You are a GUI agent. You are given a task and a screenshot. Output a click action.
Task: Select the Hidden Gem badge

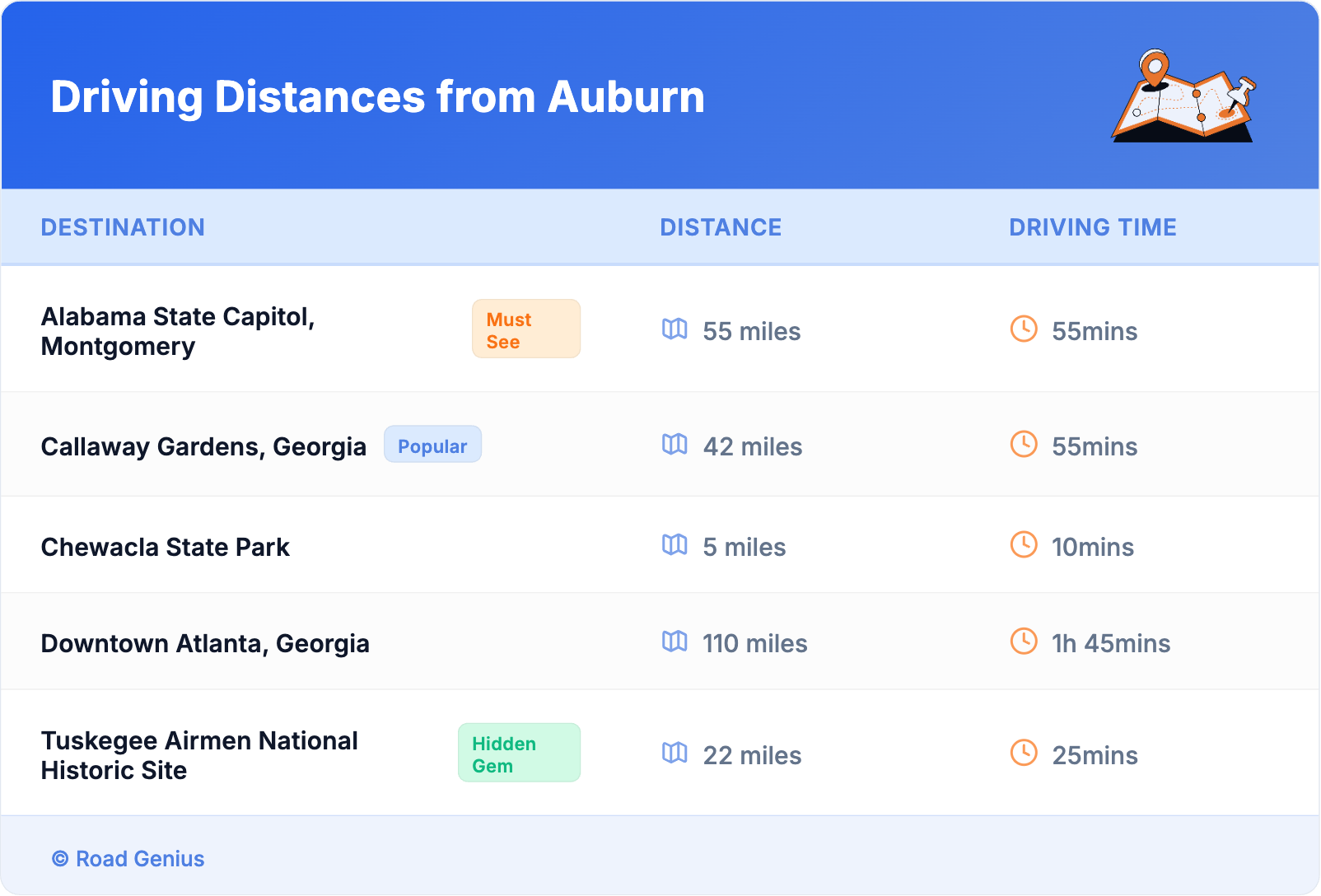[x=519, y=754]
